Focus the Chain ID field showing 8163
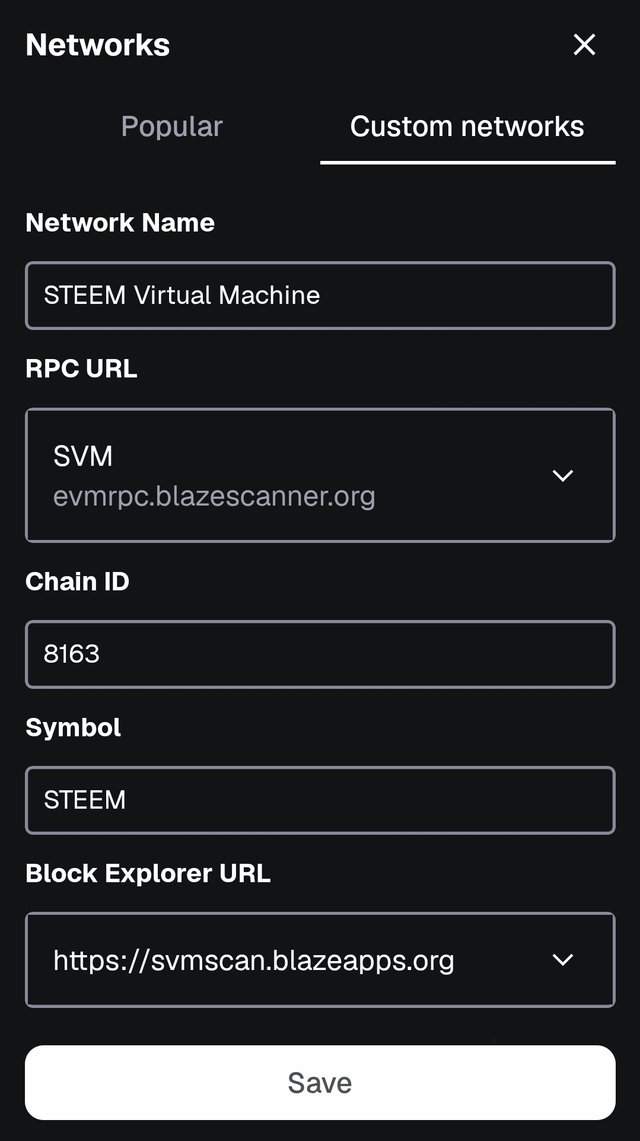Viewport: 640px width, 1141px height. (x=320, y=654)
